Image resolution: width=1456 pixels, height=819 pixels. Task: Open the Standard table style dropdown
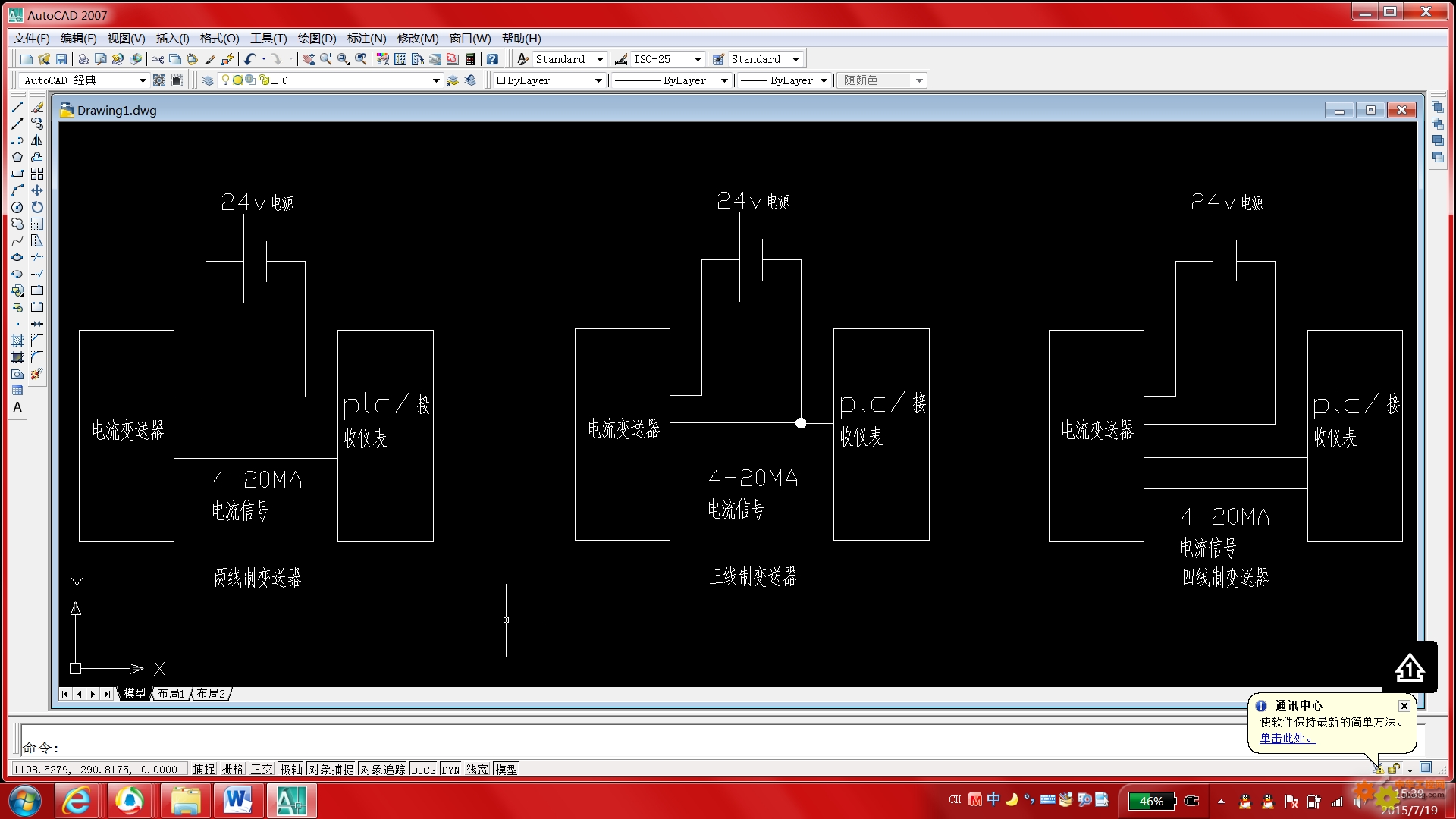[x=795, y=59]
